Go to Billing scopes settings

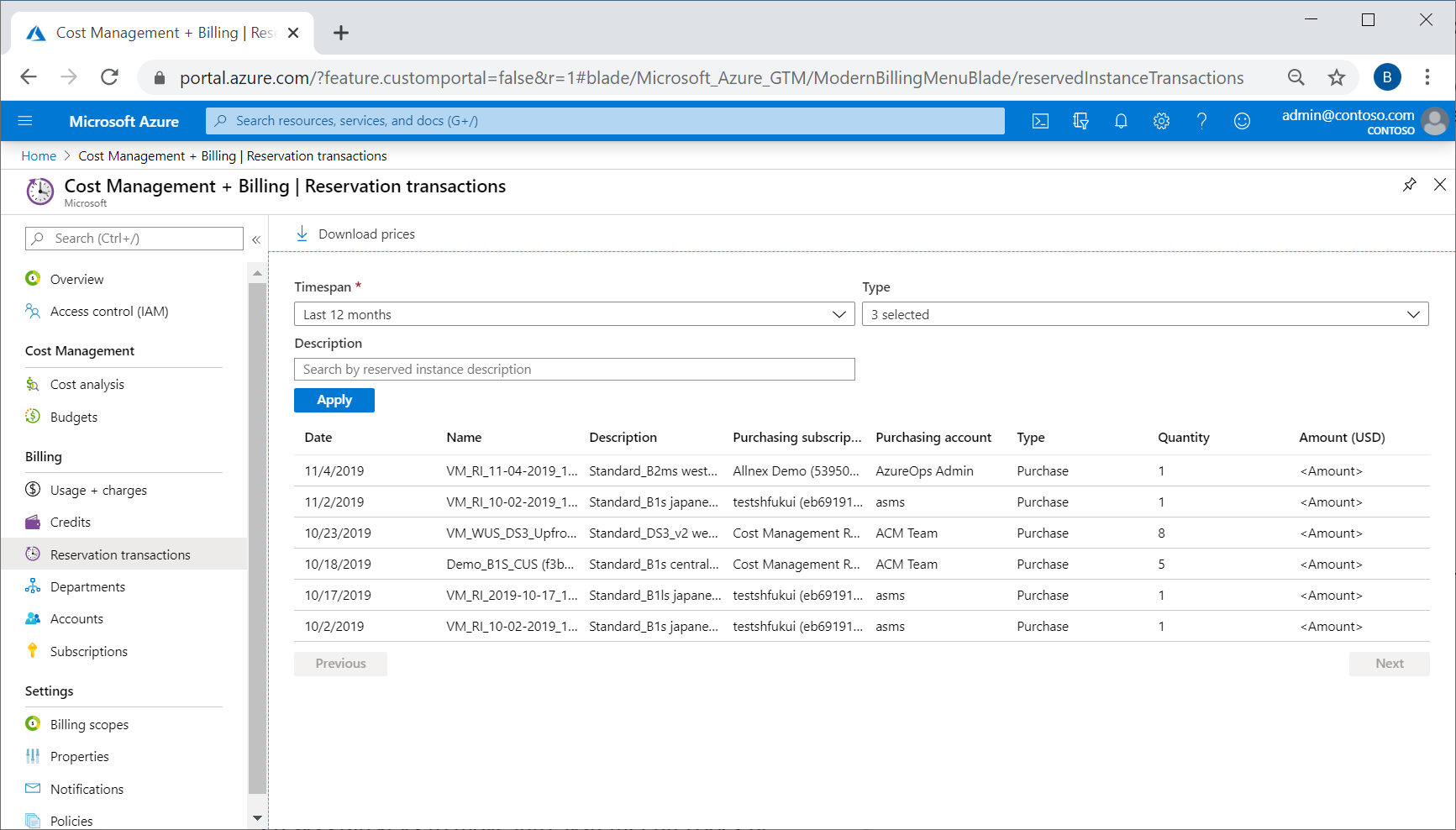tap(89, 725)
